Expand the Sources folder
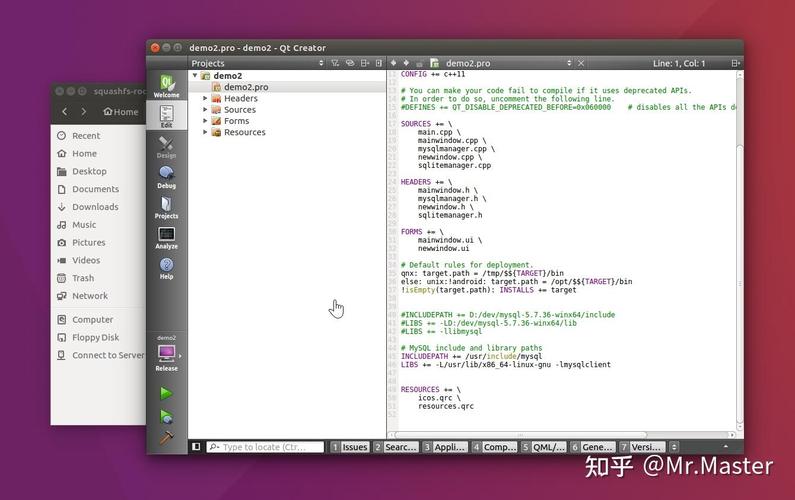 (205, 110)
